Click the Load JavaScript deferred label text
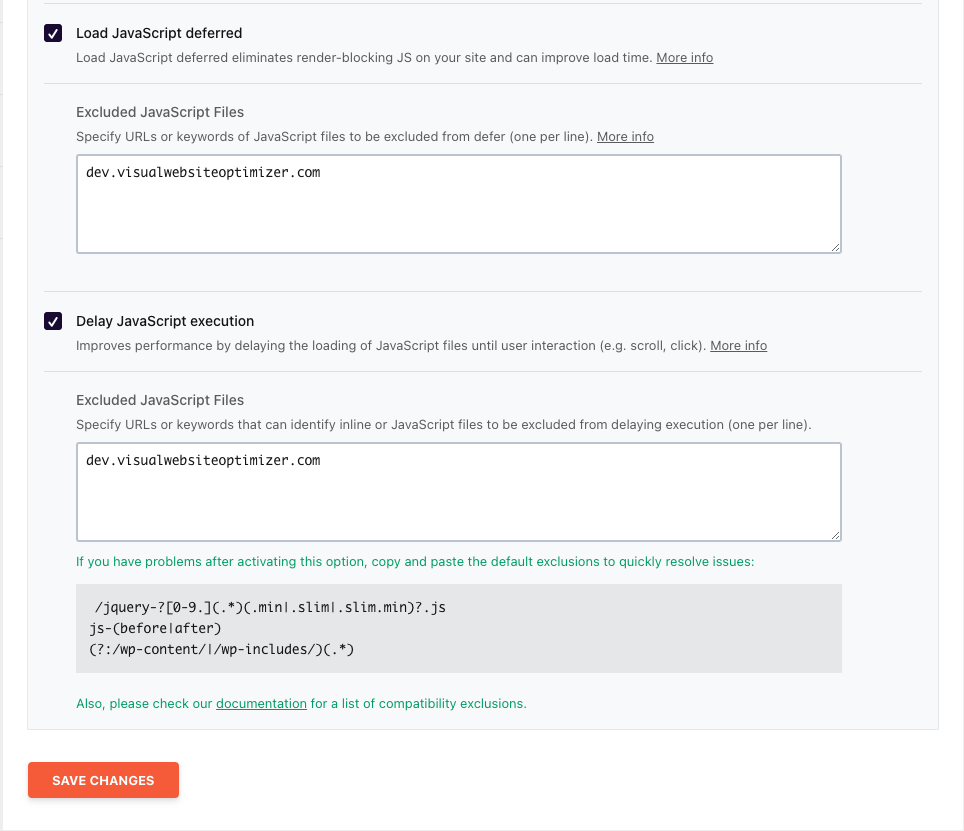 tap(159, 33)
